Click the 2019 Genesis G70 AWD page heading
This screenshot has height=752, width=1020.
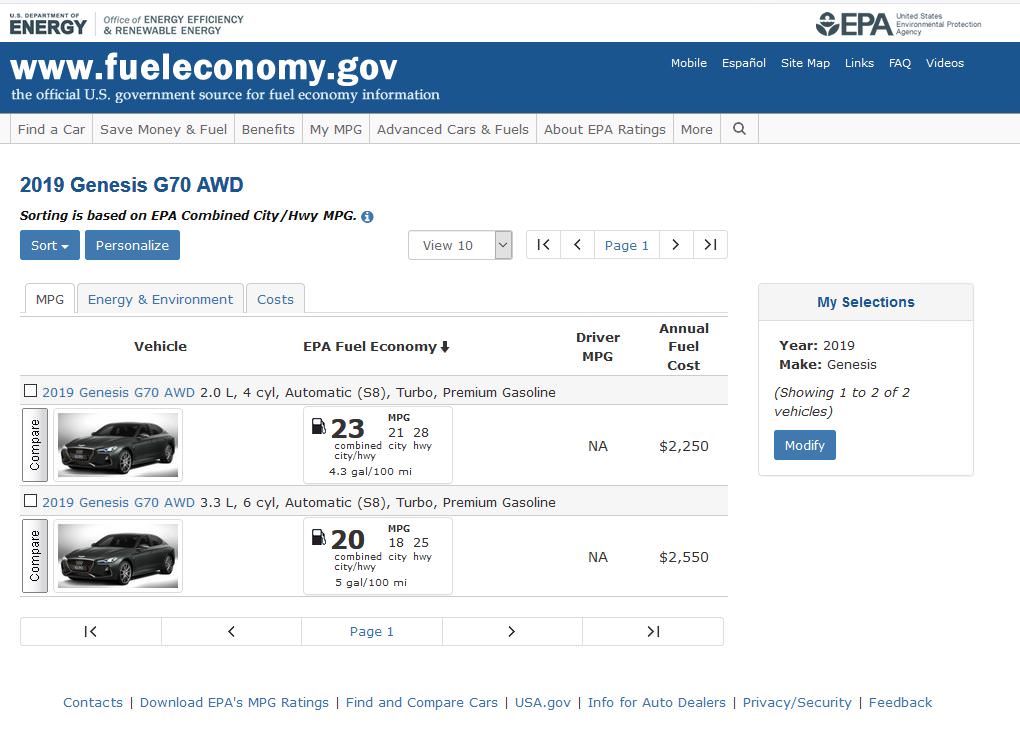point(131,185)
